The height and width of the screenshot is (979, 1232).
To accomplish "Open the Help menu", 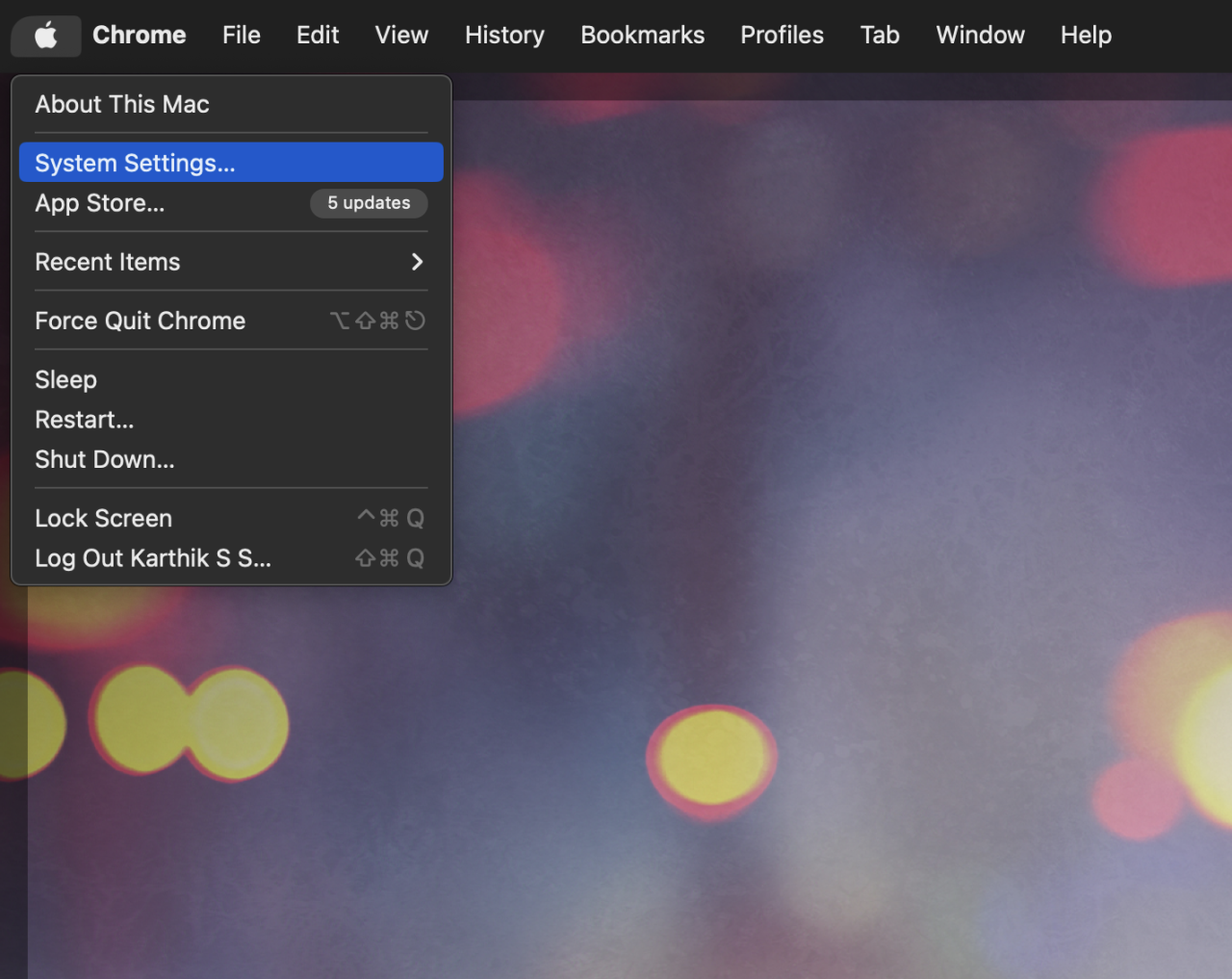I will [x=1086, y=35].
